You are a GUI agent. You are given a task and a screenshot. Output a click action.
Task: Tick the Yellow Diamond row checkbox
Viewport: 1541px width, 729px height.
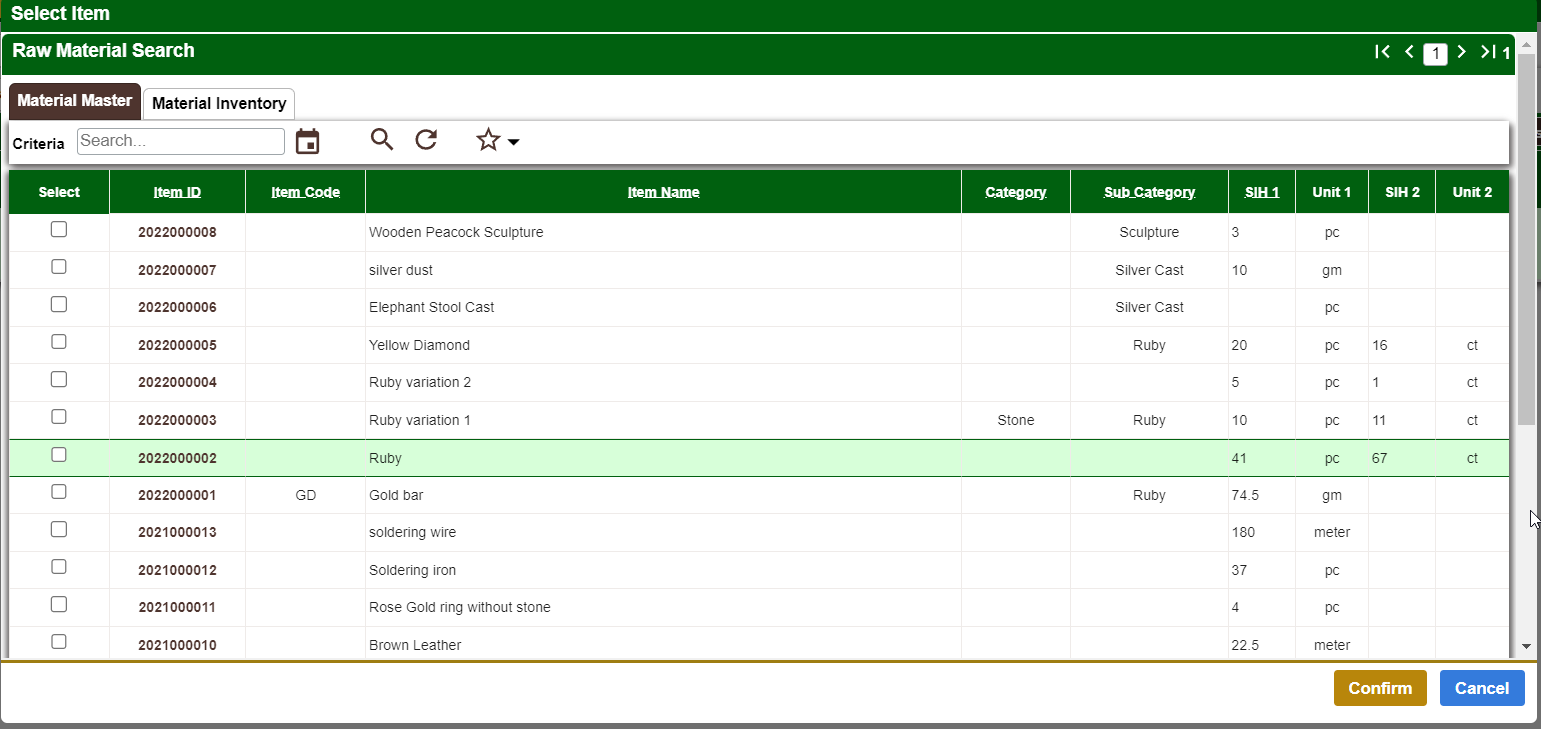(x=59, y=342)
